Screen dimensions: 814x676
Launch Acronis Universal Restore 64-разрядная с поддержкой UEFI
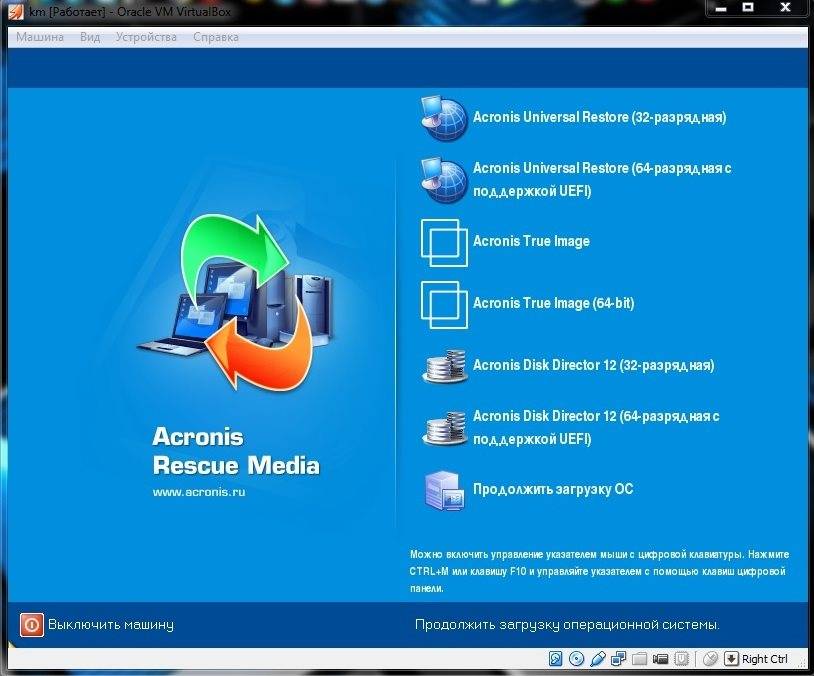click(x=602, y=180)
